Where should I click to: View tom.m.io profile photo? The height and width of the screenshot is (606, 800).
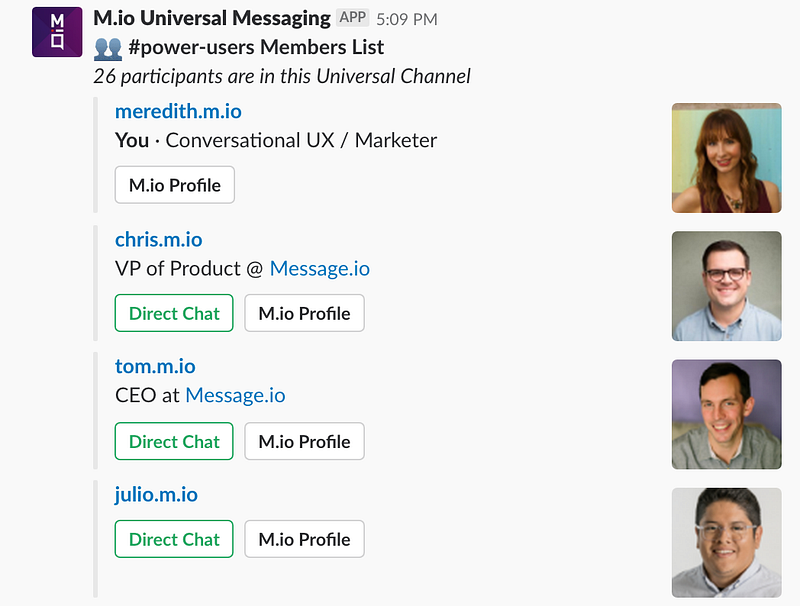(726, 414)
